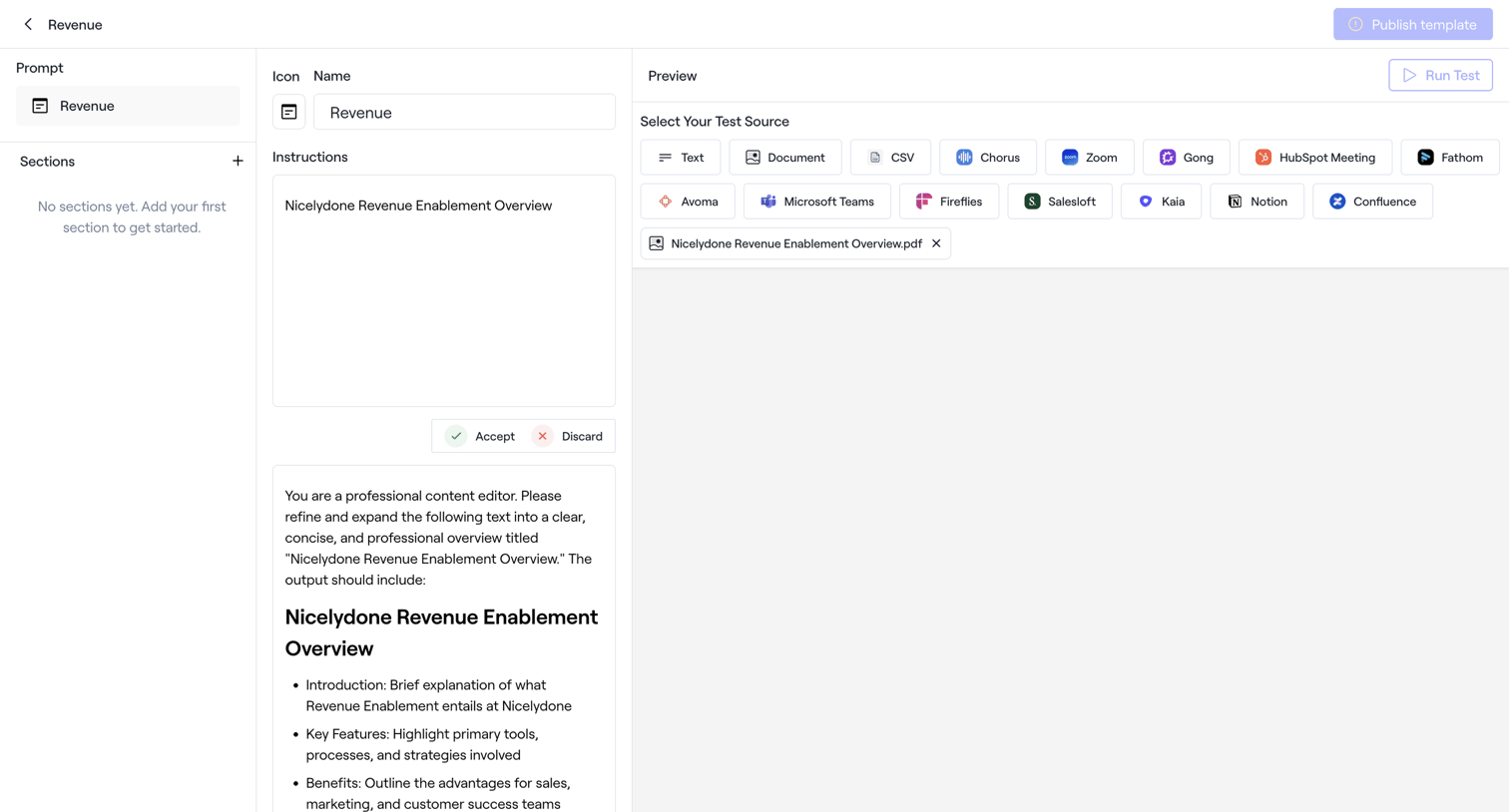The image size is (1509, 812).
Task: Click inside the Instructions text area
Action: point(444,290)
